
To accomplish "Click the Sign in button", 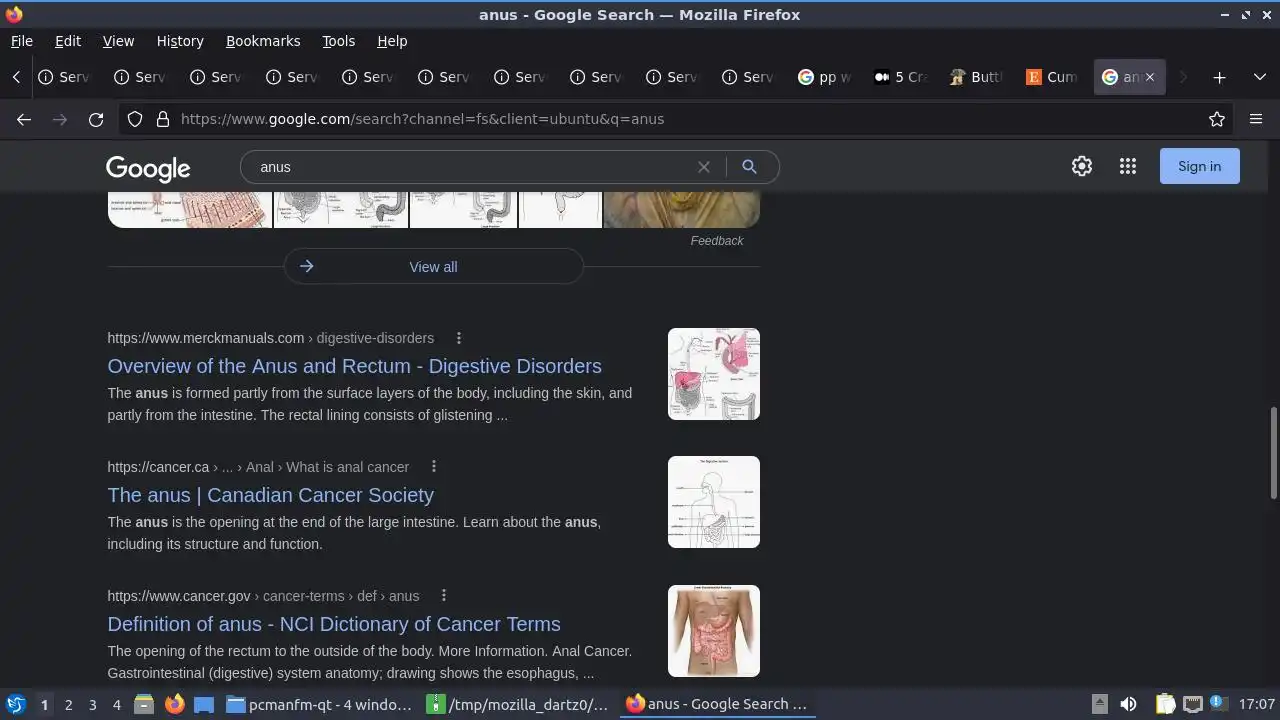I will [x=1199, y=166].
